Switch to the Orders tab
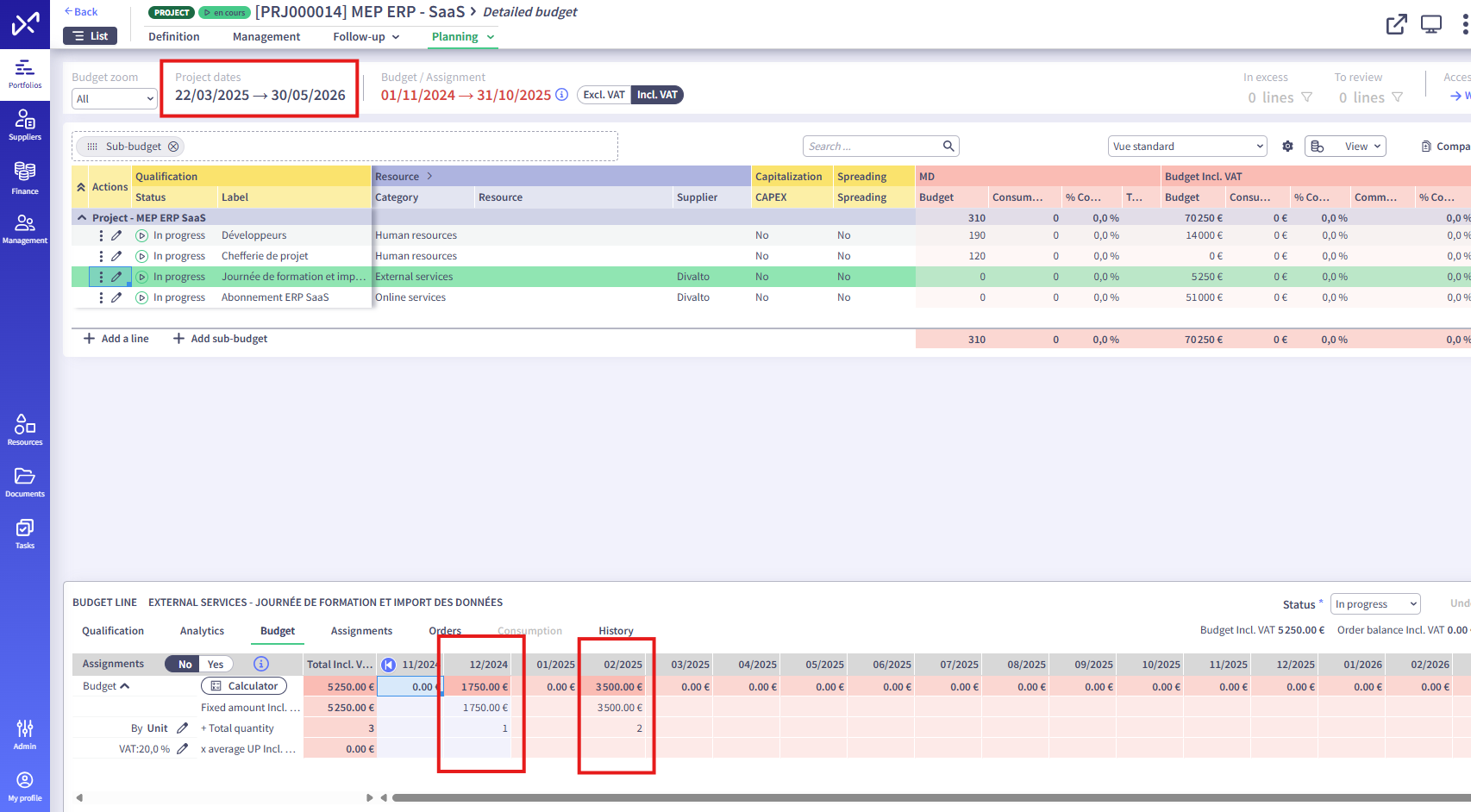 pos(445,631)
